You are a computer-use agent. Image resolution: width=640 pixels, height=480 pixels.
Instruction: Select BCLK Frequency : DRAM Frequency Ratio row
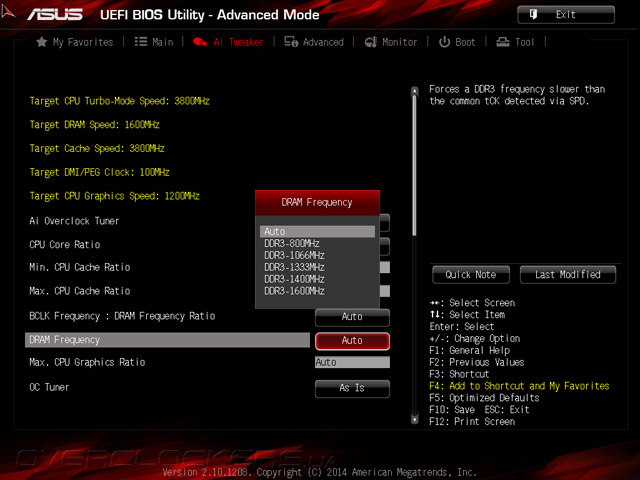pos(122,316)
